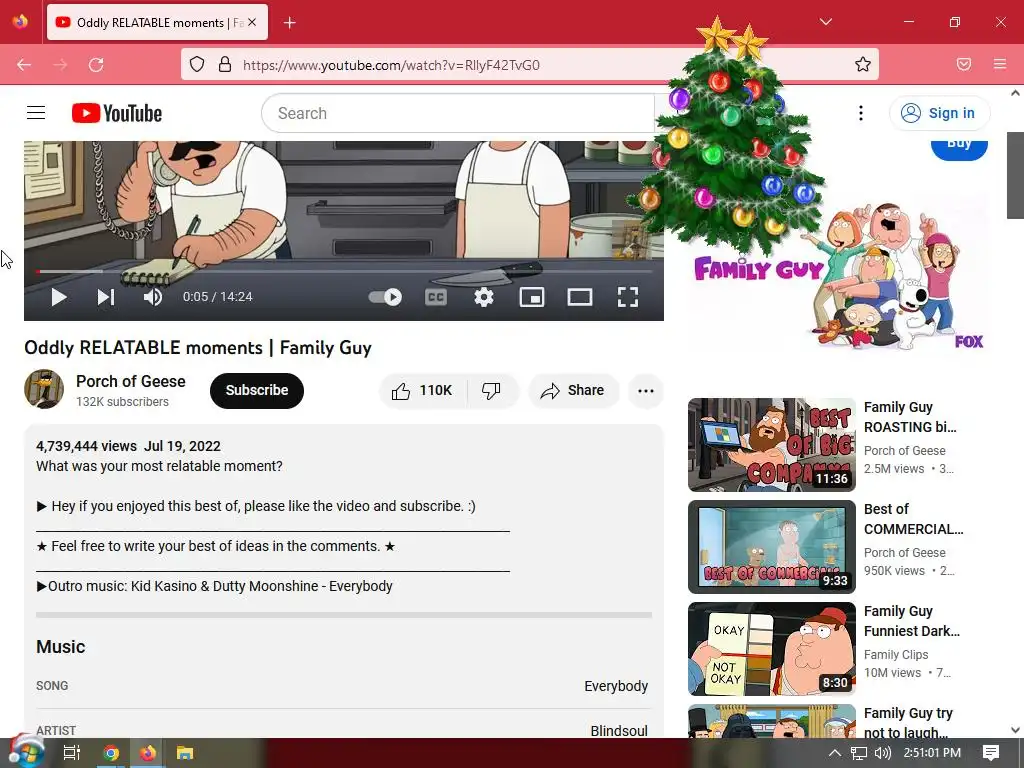Subscribe to Porch of Geese
The width and height of the screenshot is (1024, 768).
pyautogui.click(x=257, y=391)
